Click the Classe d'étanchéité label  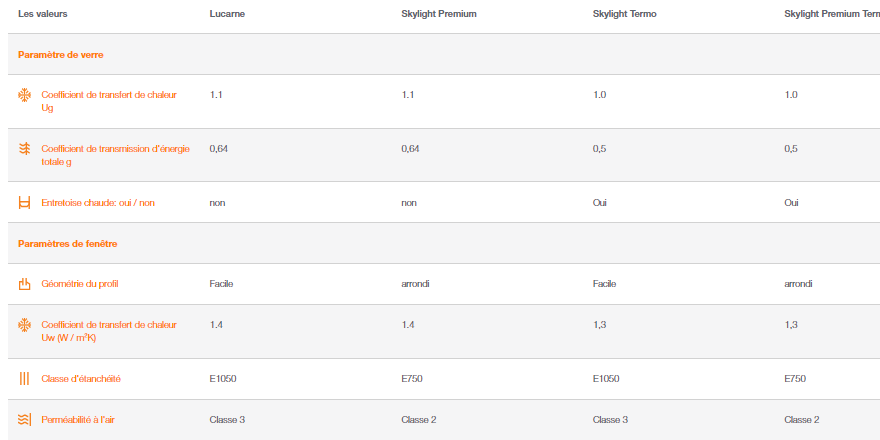coord(81,379)
